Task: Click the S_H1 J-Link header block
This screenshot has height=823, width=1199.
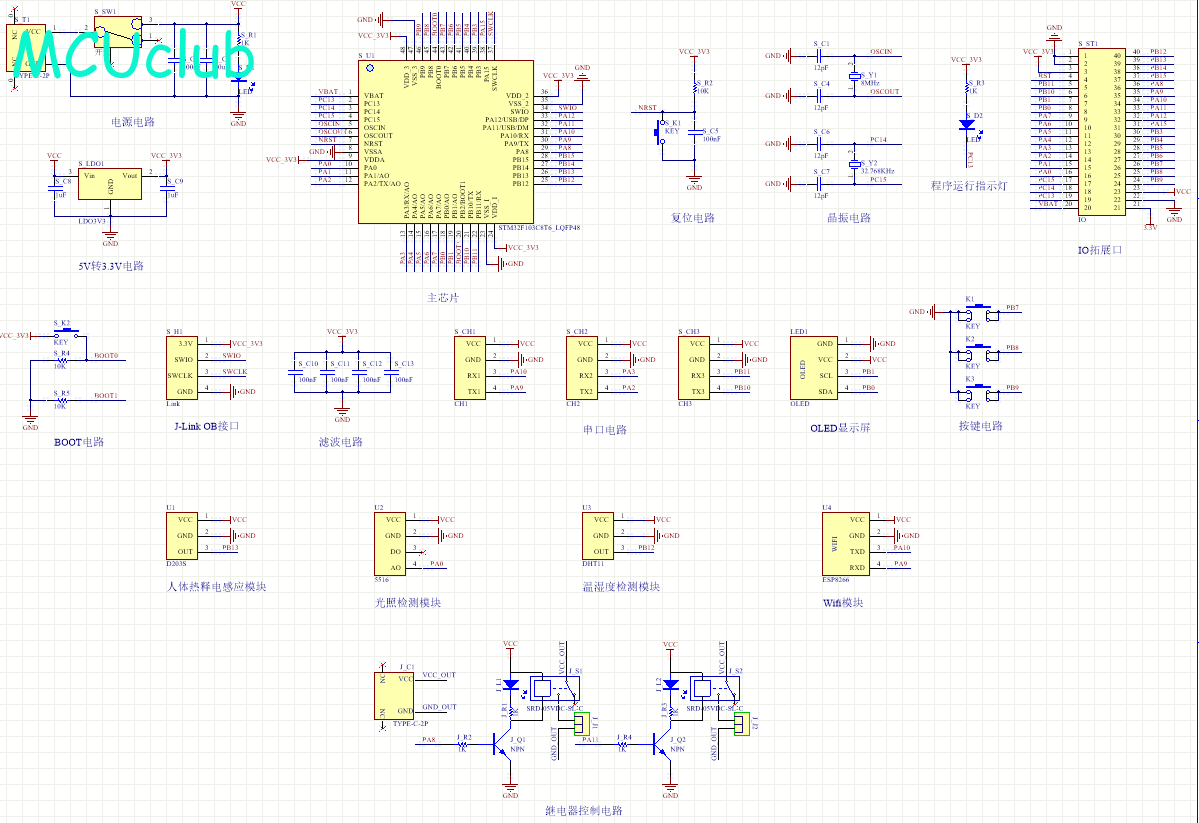Action: click(181, 367)
